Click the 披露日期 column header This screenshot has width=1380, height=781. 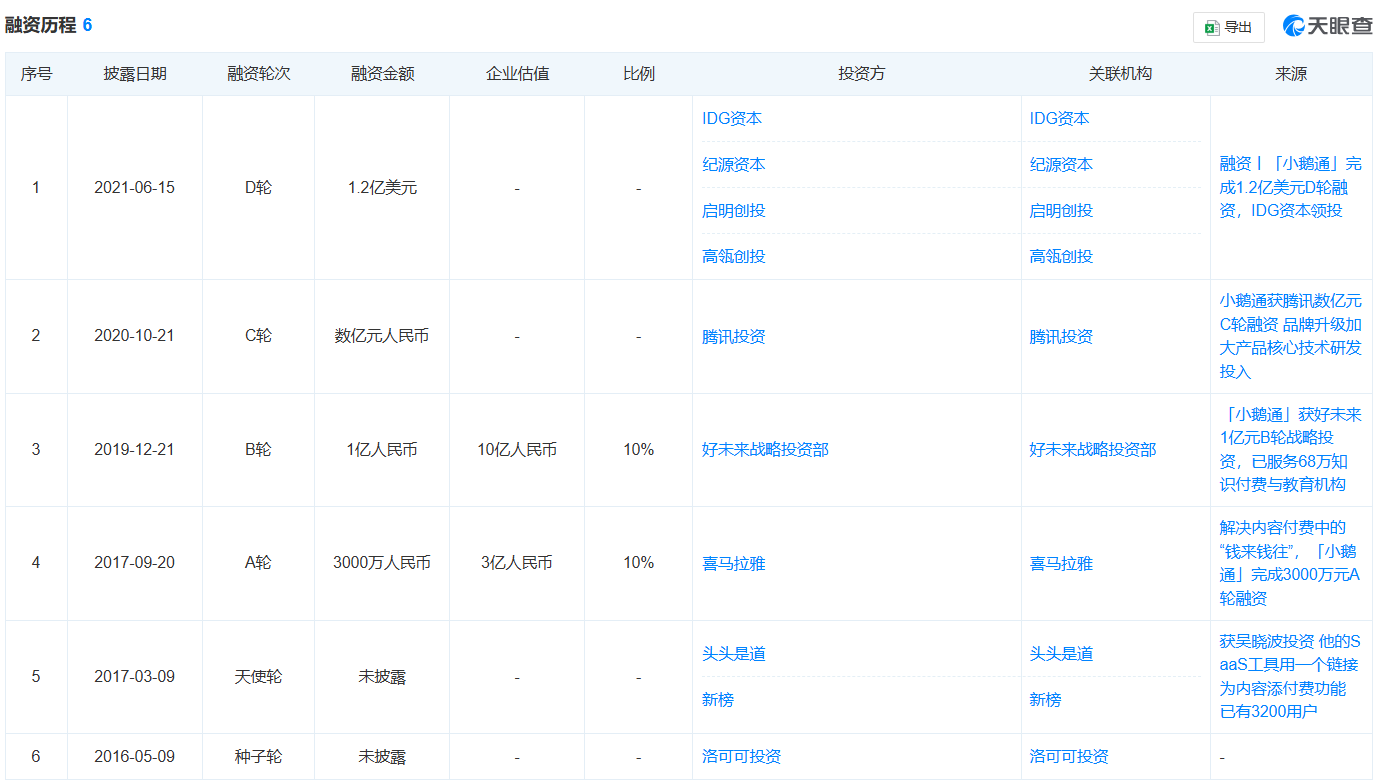[x=135, y=74]
